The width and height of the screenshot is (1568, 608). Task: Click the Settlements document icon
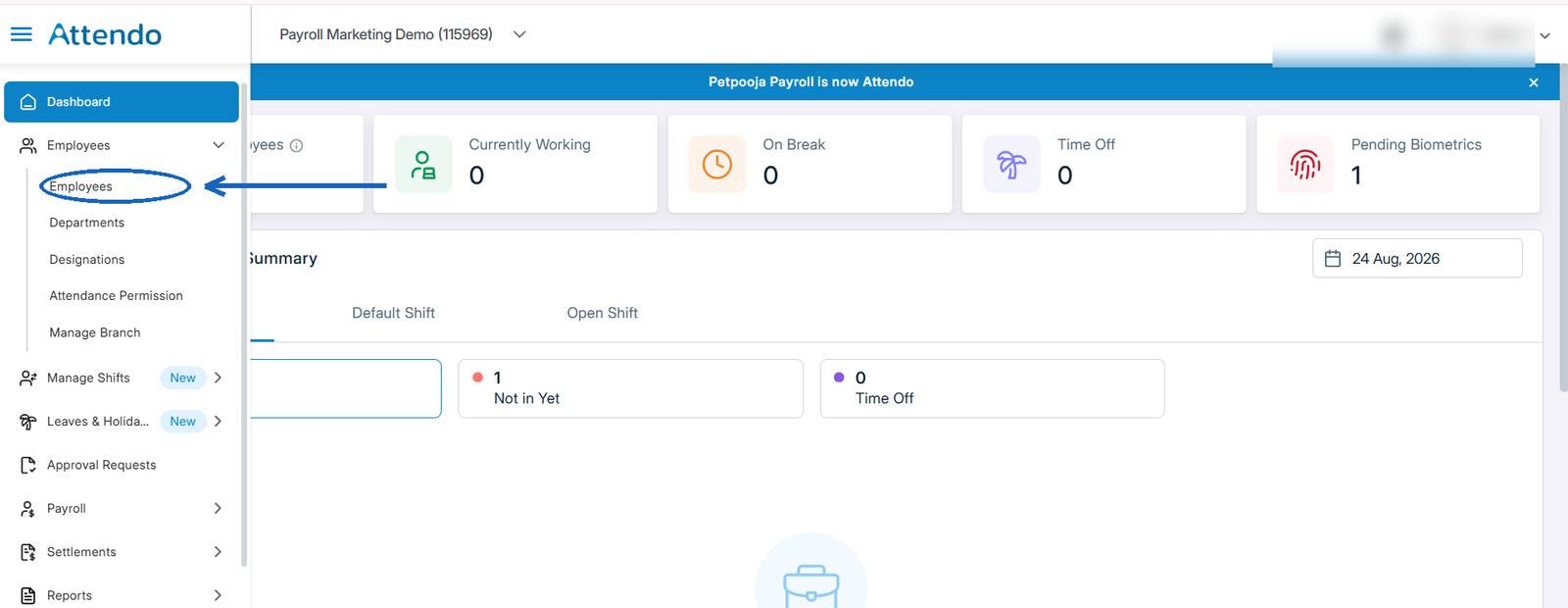click(x=28, y=552)
